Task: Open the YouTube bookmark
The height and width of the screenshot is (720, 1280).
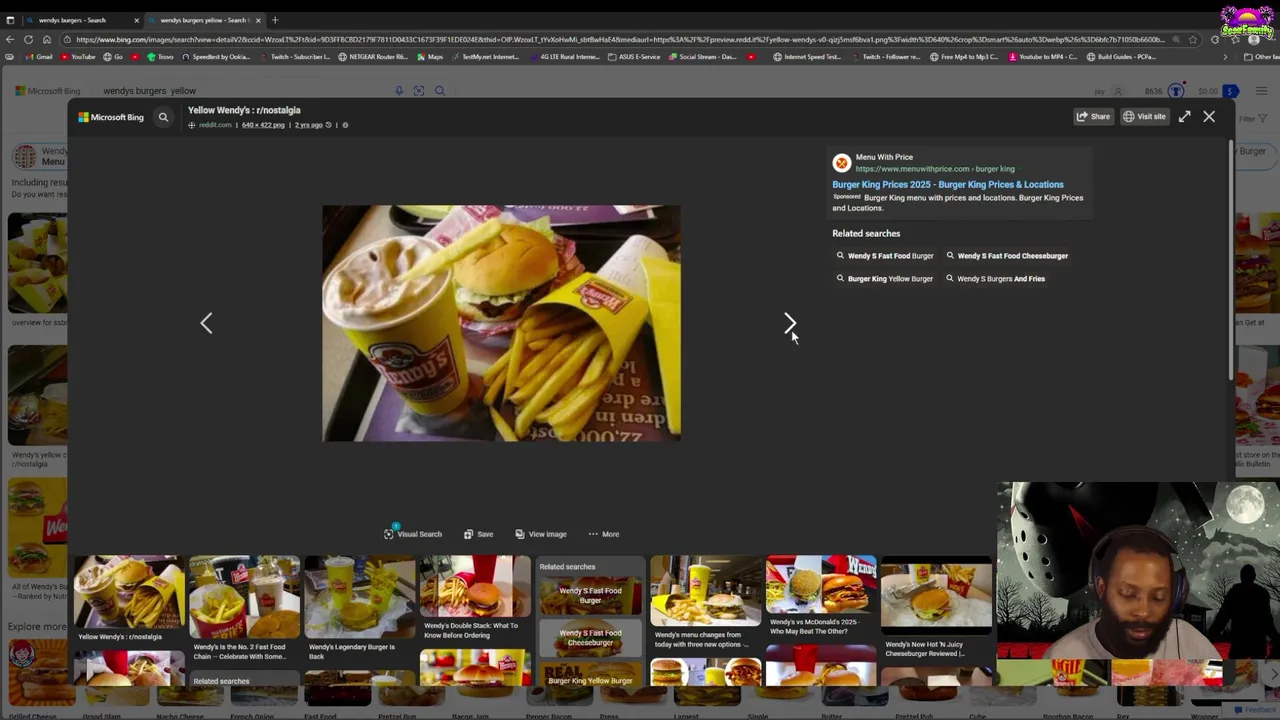Action: coord(79,57)
